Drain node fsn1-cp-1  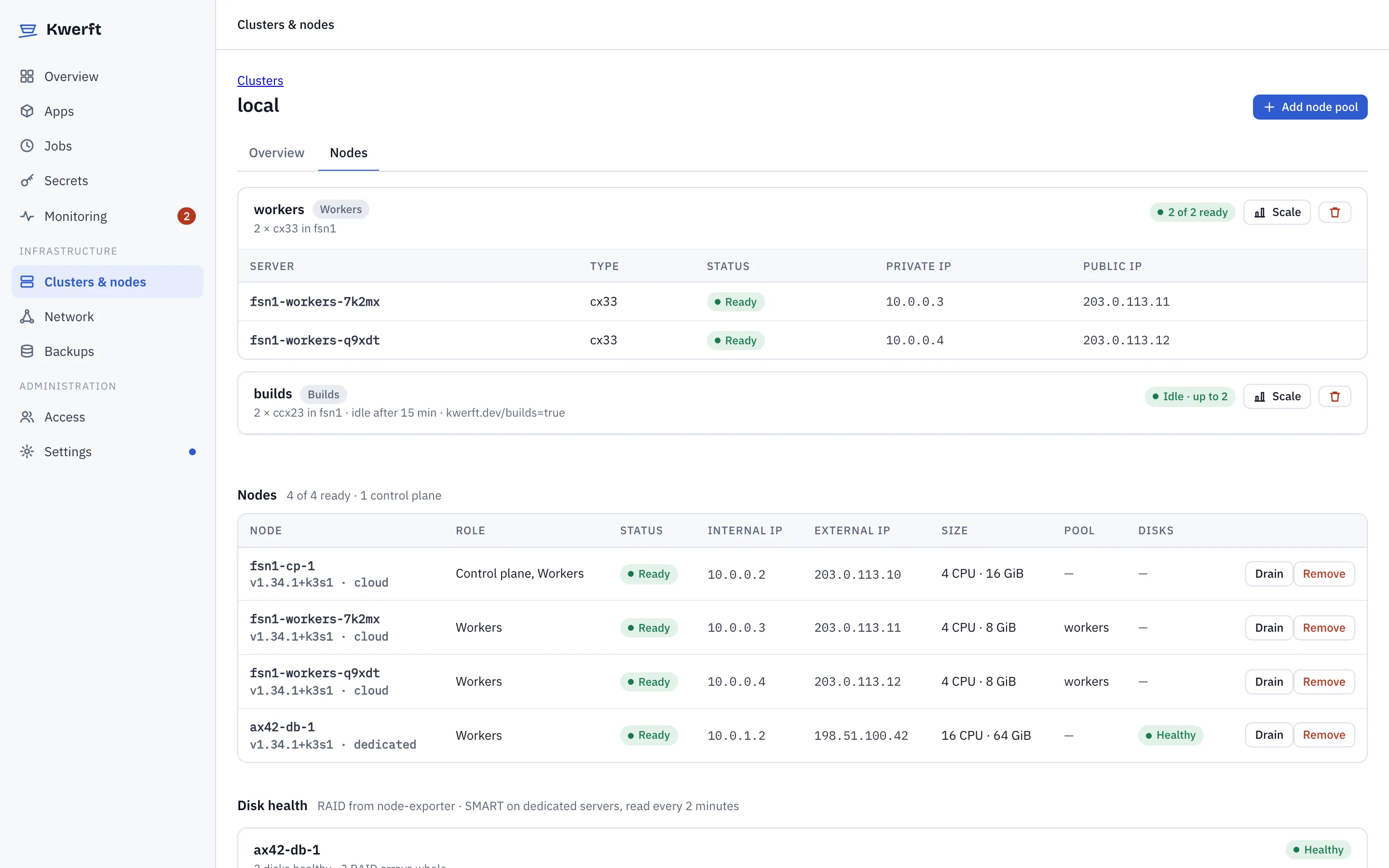click(1268, 574)
